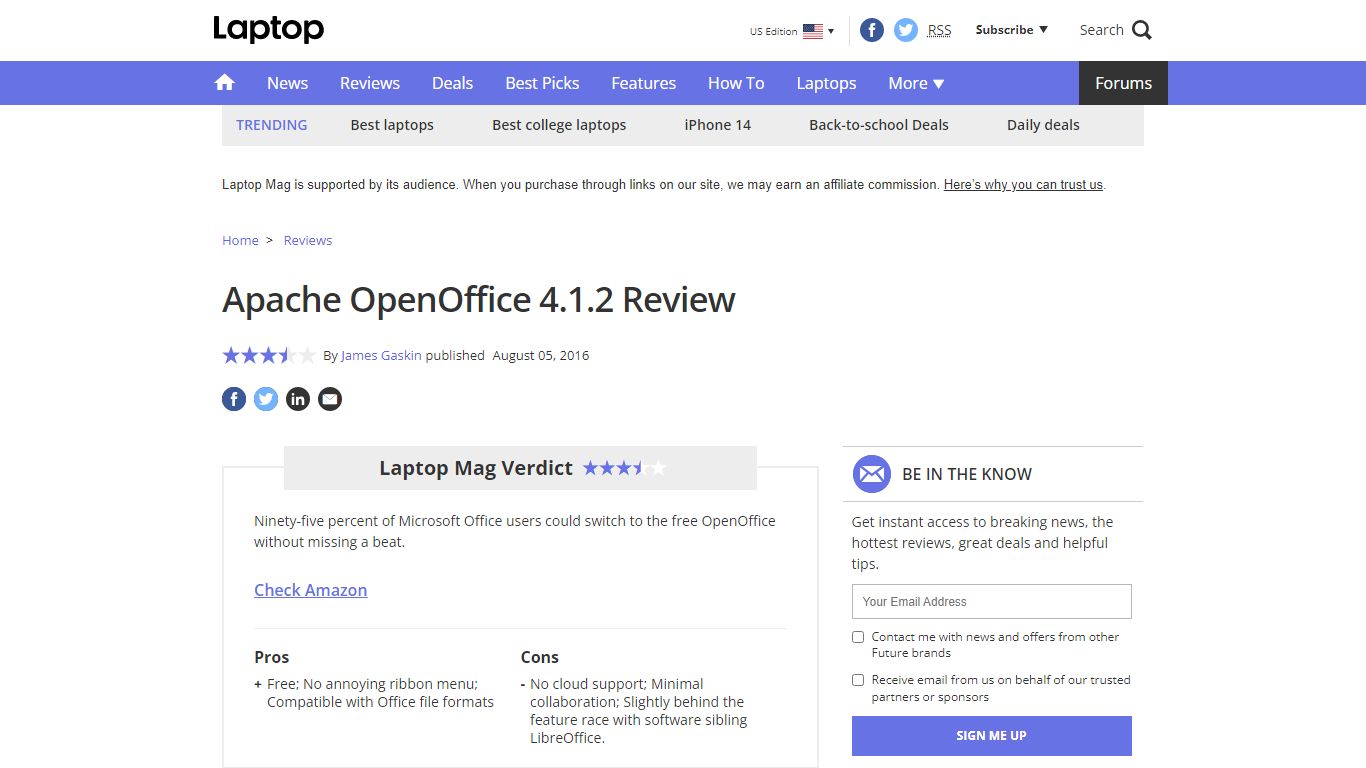Open Twitter page from header icon
This screenshot has height=768, width=1366.
pos(906,30)
